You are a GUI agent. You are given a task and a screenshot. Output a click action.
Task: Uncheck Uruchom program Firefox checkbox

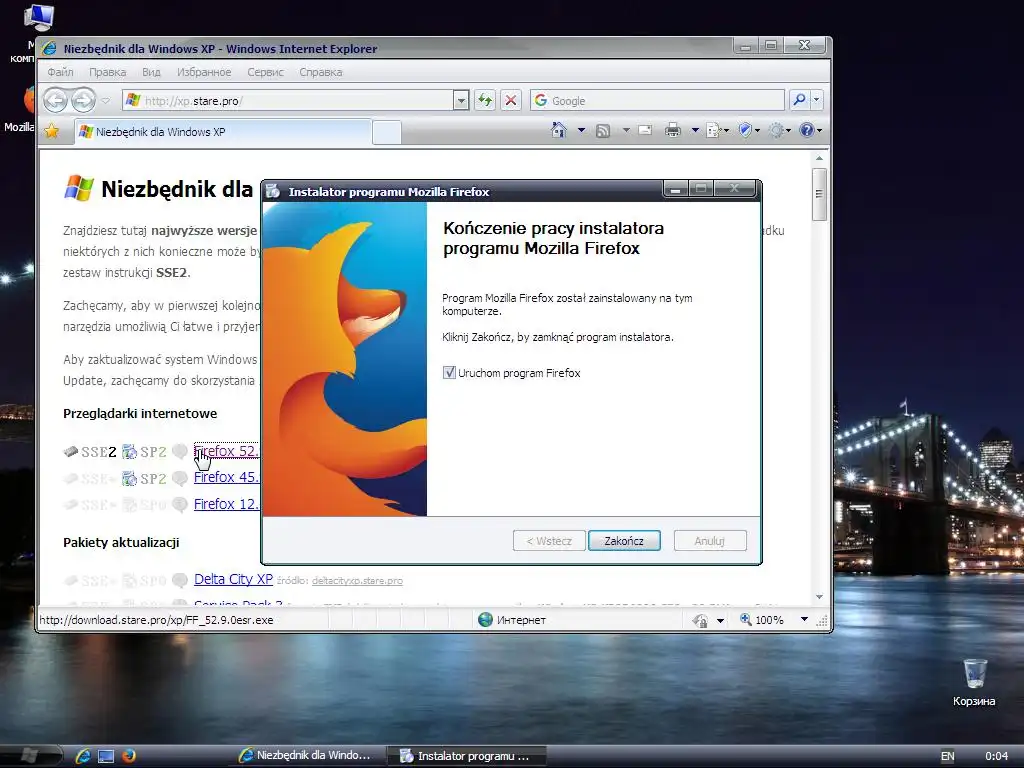[449, 373]
